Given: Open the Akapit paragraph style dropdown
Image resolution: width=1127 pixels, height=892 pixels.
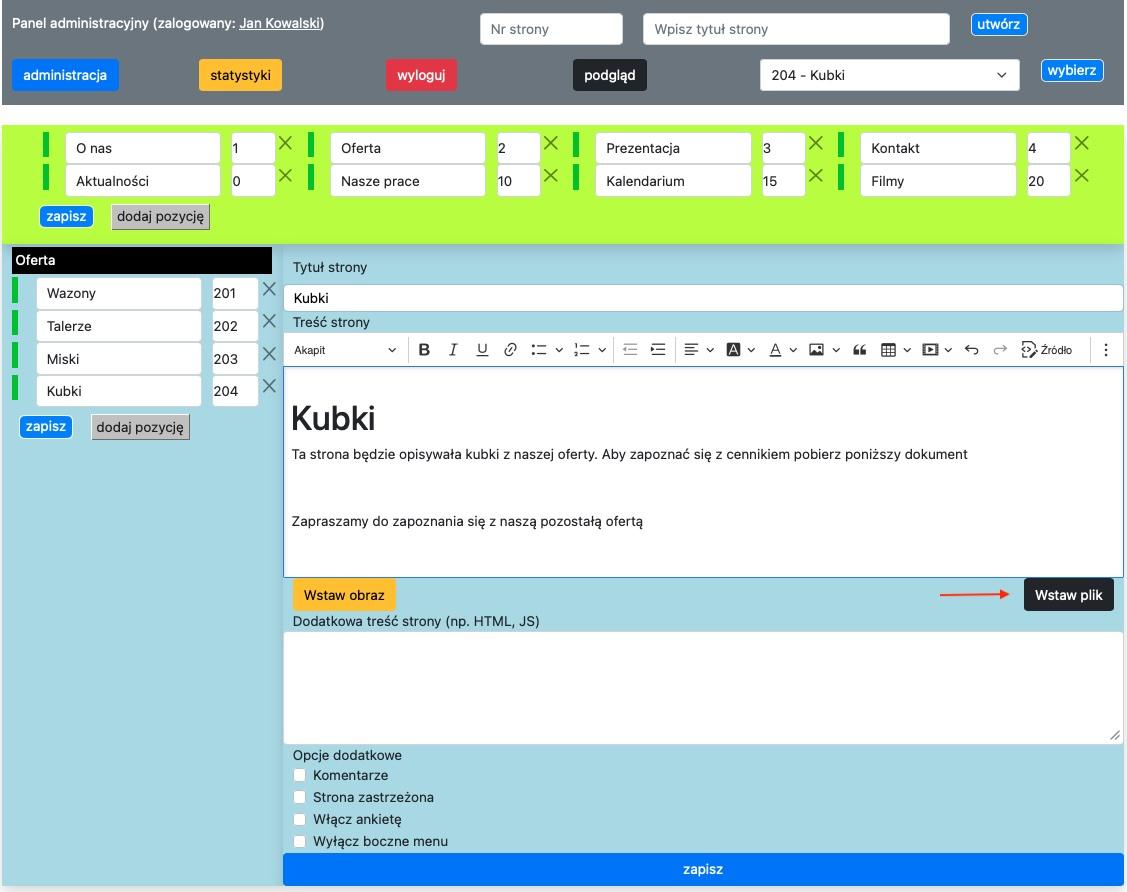Looking at the screenshot, I should (345, 350).
